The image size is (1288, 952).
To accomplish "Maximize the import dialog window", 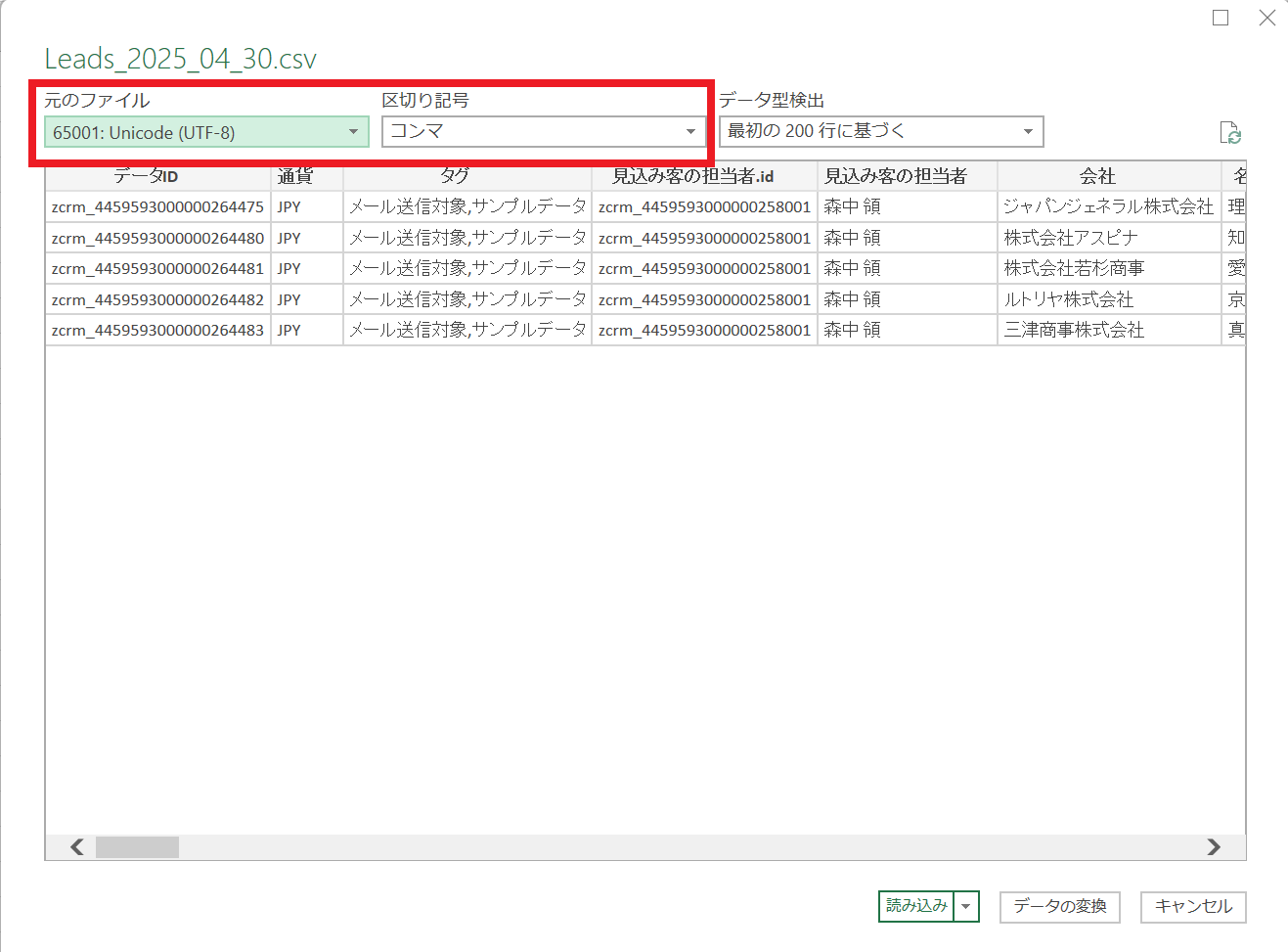I will click(1220, 18).
